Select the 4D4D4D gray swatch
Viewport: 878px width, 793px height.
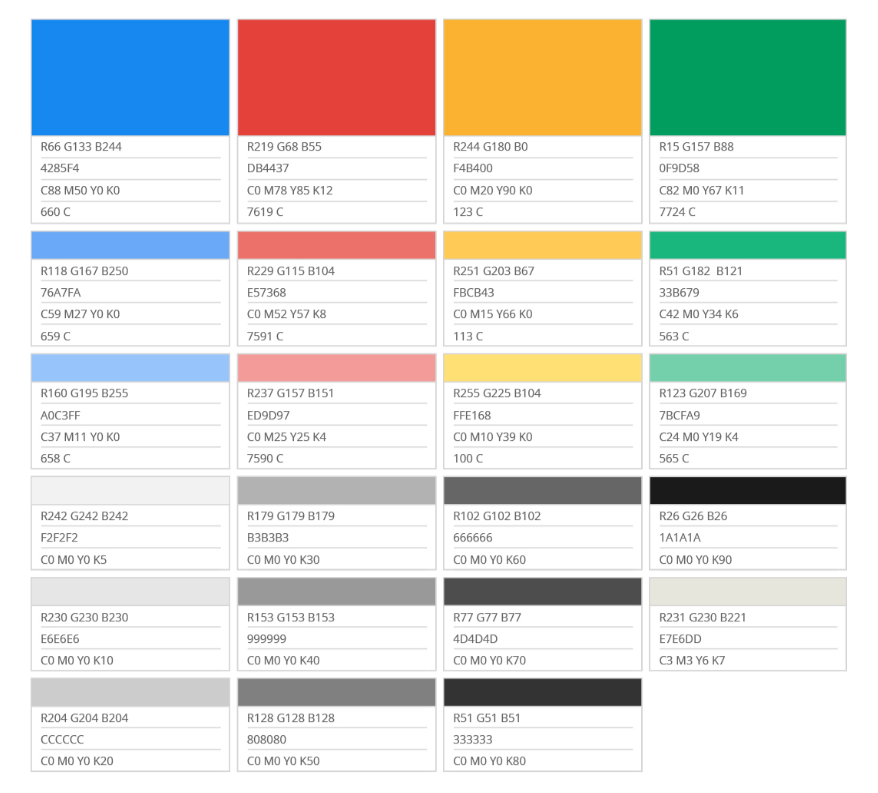(x=543, y=591)
